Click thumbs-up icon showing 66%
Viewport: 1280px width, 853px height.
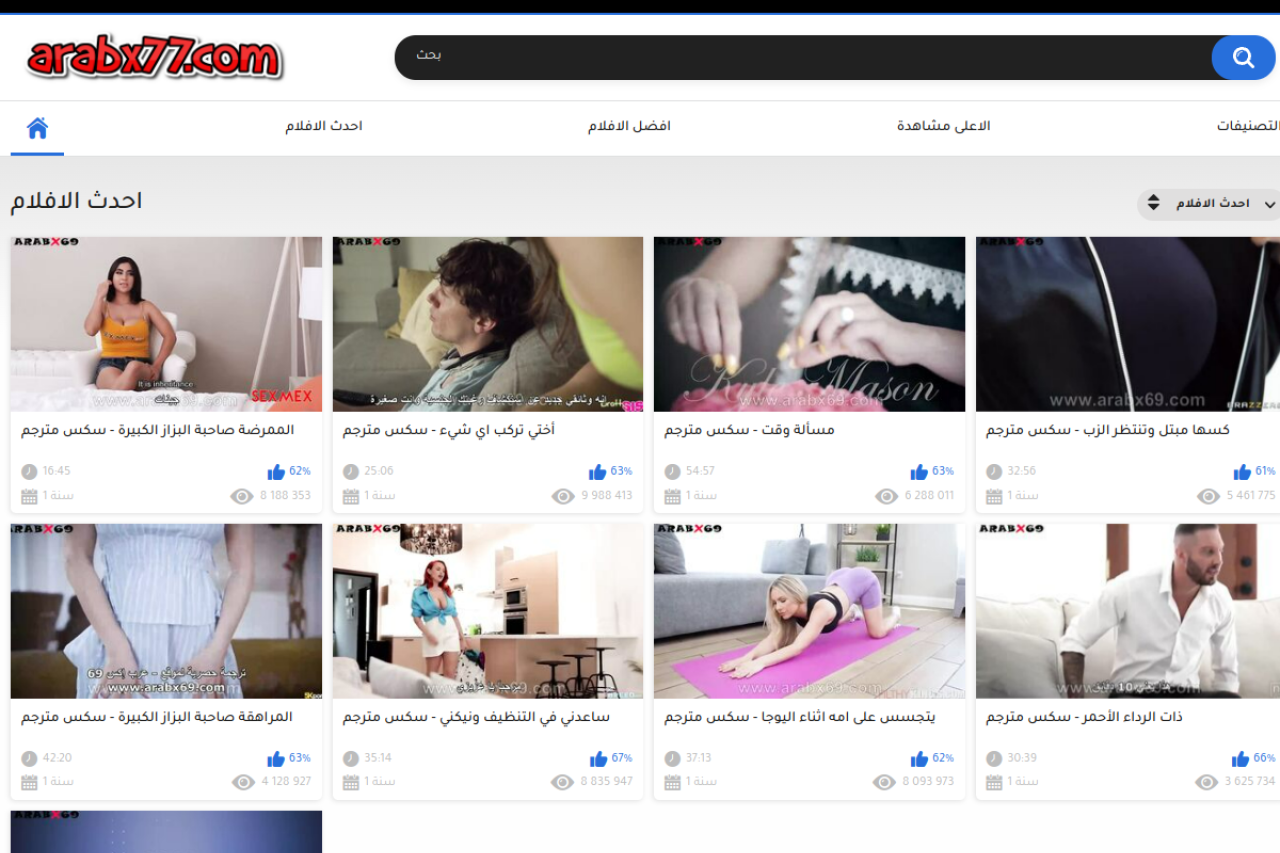(1241, 759)
